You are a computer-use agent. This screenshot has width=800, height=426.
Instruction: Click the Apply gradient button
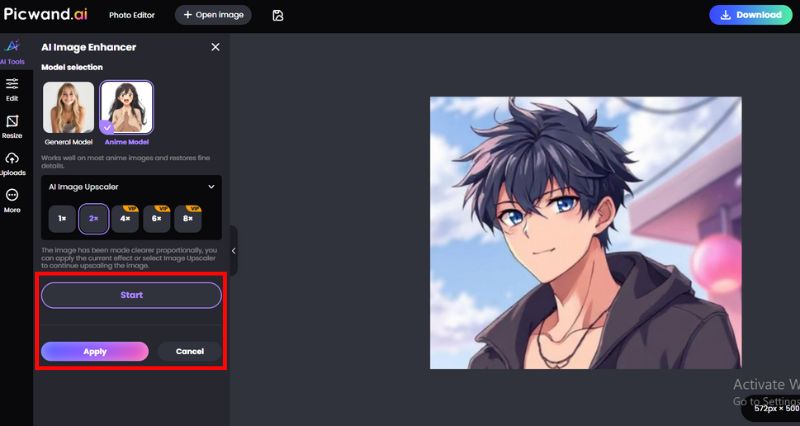[95, 352]
